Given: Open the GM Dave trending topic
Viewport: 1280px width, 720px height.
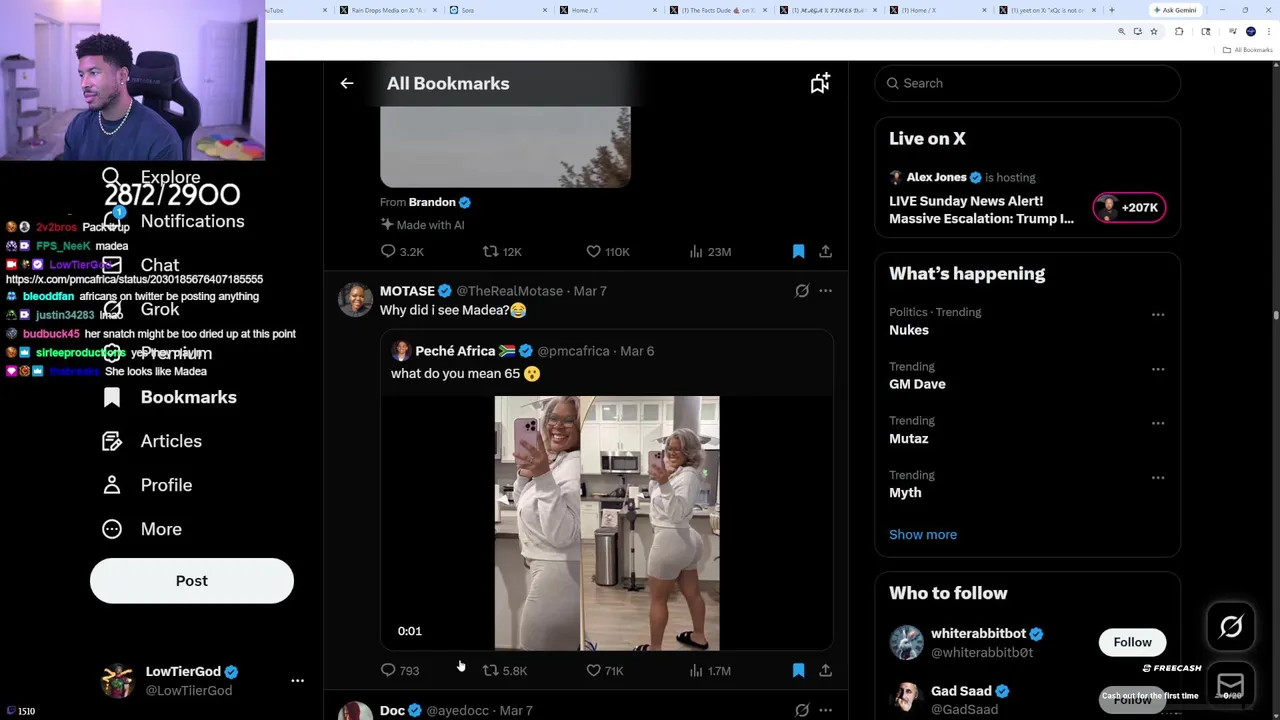Looking at the screenshot, I should click(x=917, y=384).
